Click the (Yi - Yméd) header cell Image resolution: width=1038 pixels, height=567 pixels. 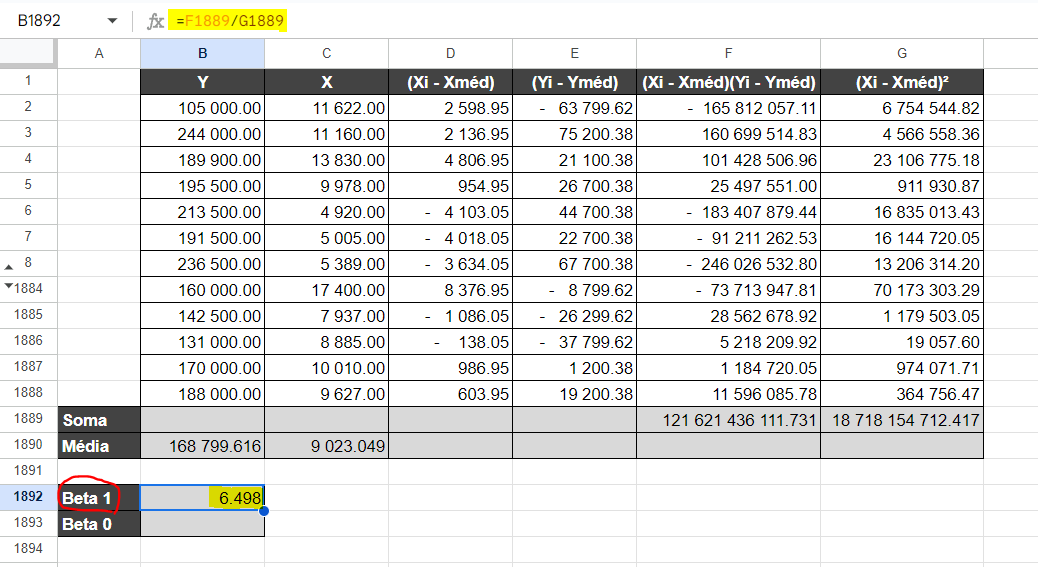pyautogui.click(x=575, y=82)
